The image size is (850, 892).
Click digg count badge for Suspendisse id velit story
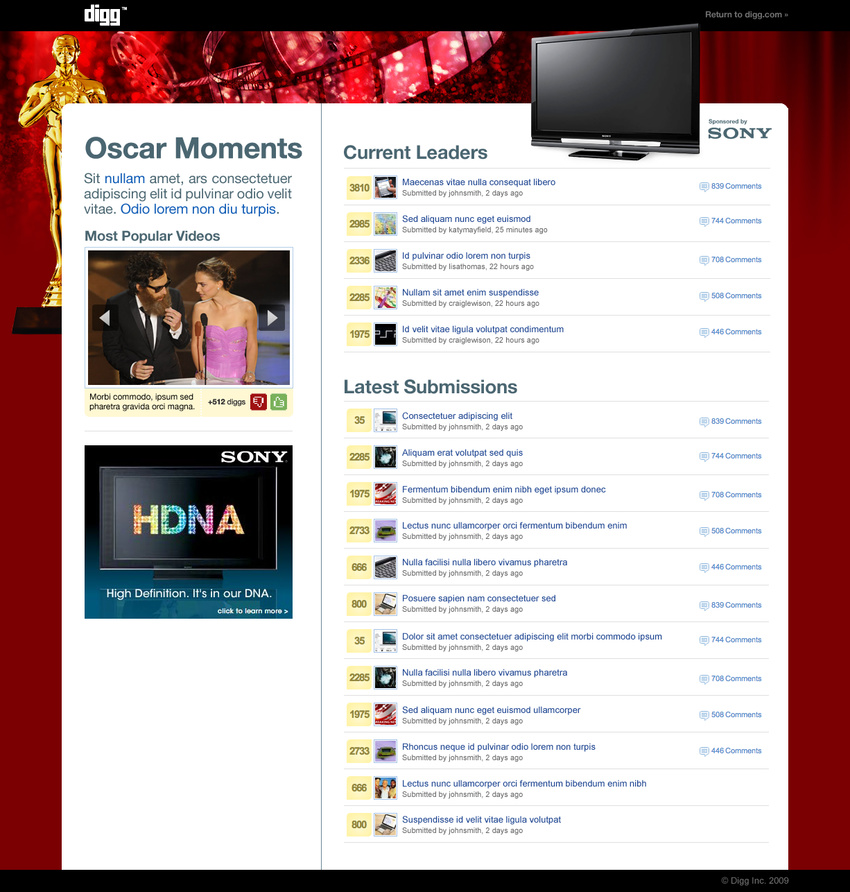[359, 825]
